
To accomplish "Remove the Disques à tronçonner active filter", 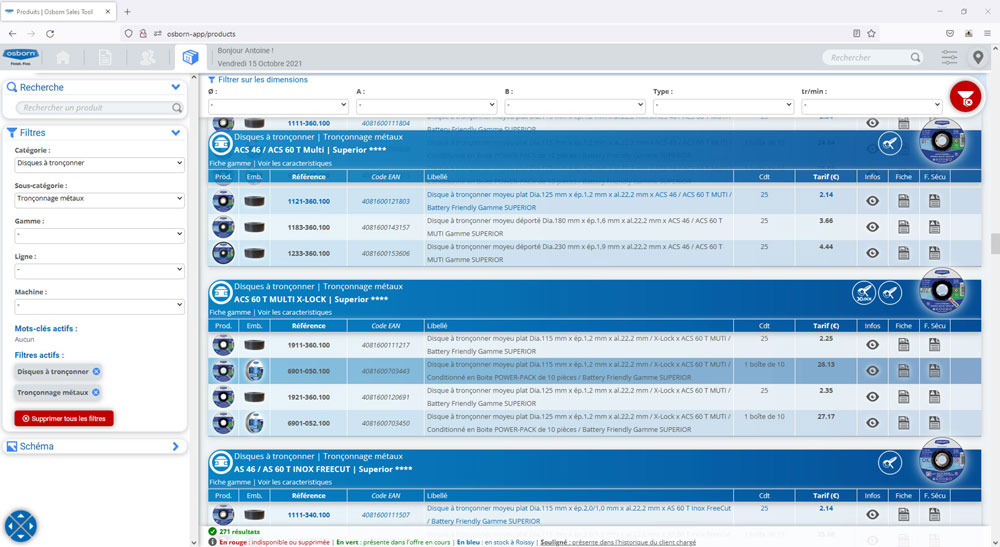I will click(x=96, y=372).
